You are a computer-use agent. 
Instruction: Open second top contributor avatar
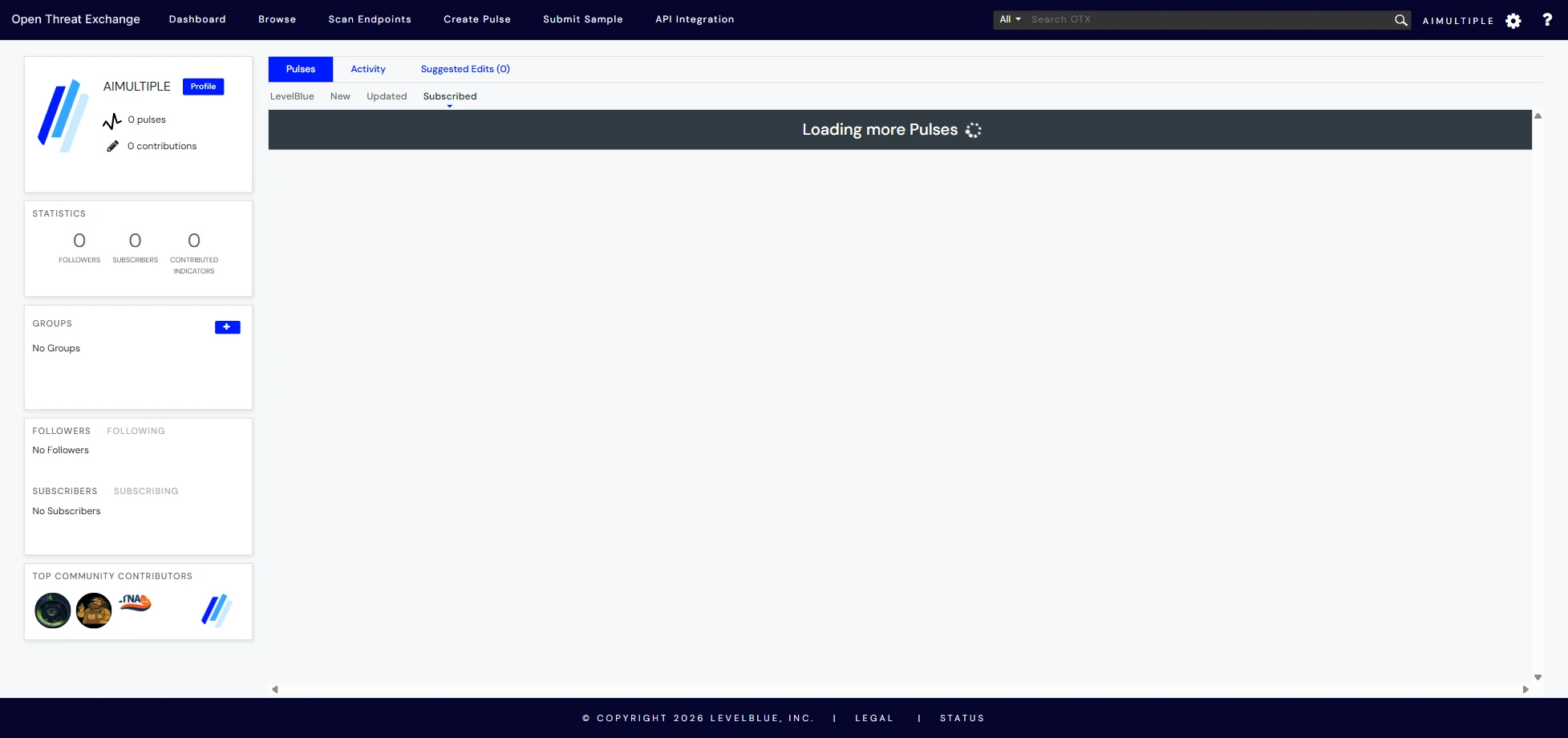point(94,610)
